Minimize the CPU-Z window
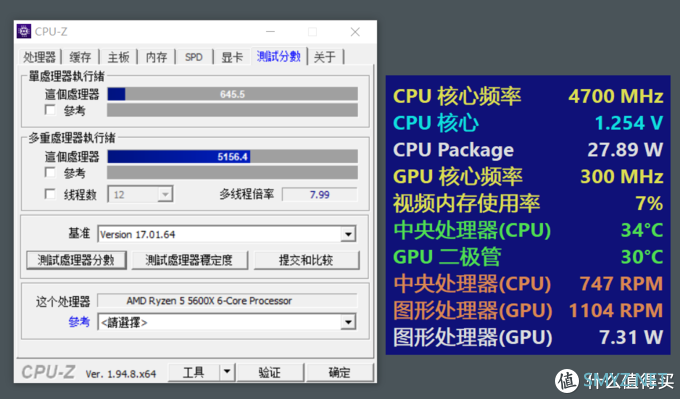The height and width of the screenshot is (399, 680). click(x=271, y=32)
